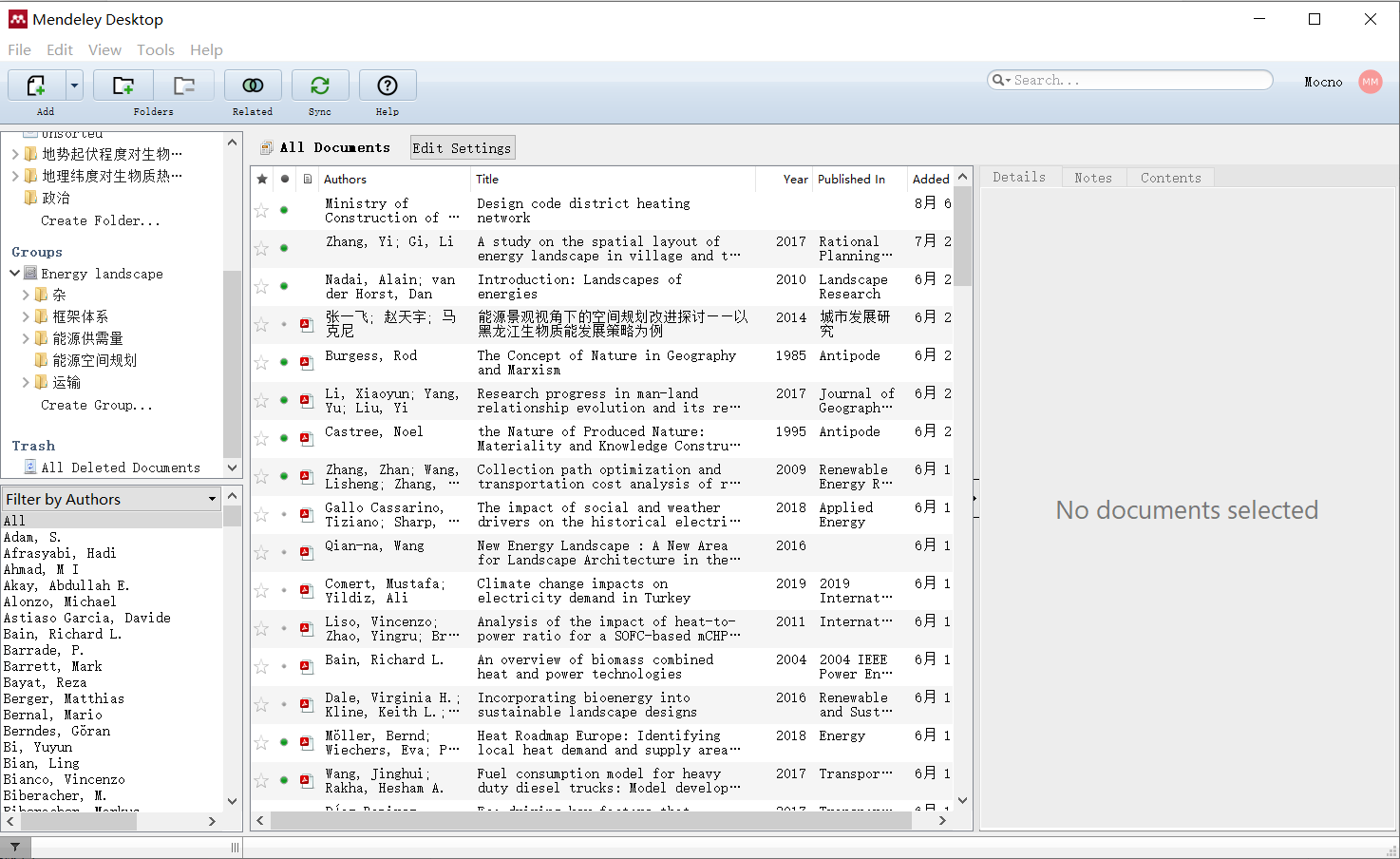1400x859 pixels.
Task: Expand the 运输 folder
Action: tap(26, 382)
